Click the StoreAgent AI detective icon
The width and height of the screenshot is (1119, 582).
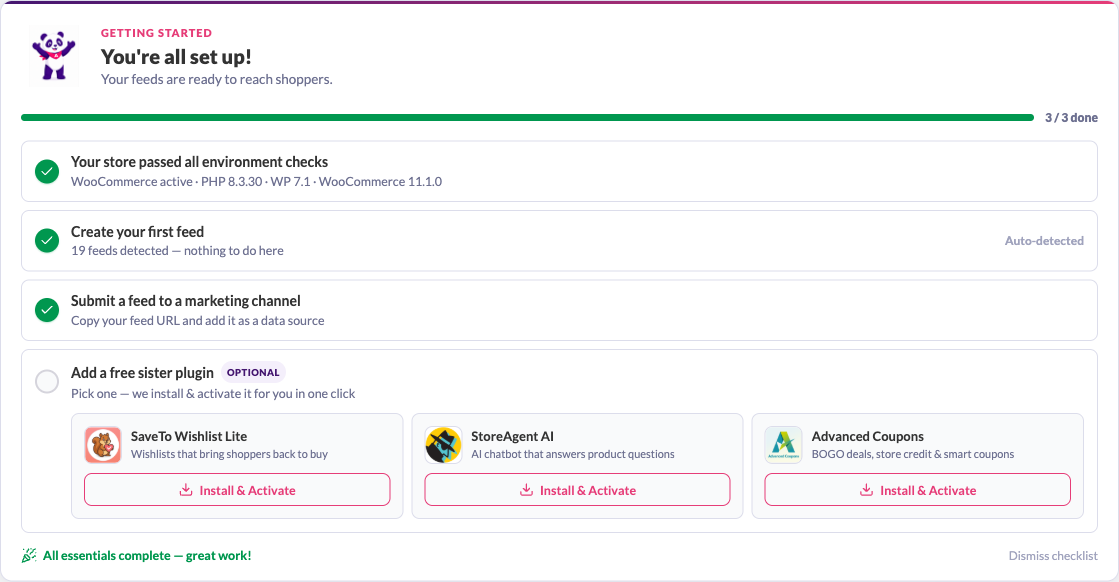(443, 445)
